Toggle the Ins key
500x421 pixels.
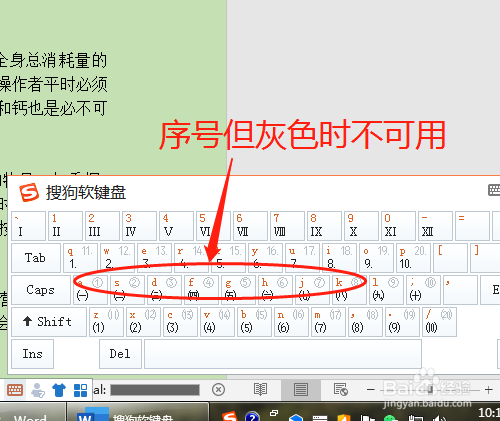(x=32, y=354)
